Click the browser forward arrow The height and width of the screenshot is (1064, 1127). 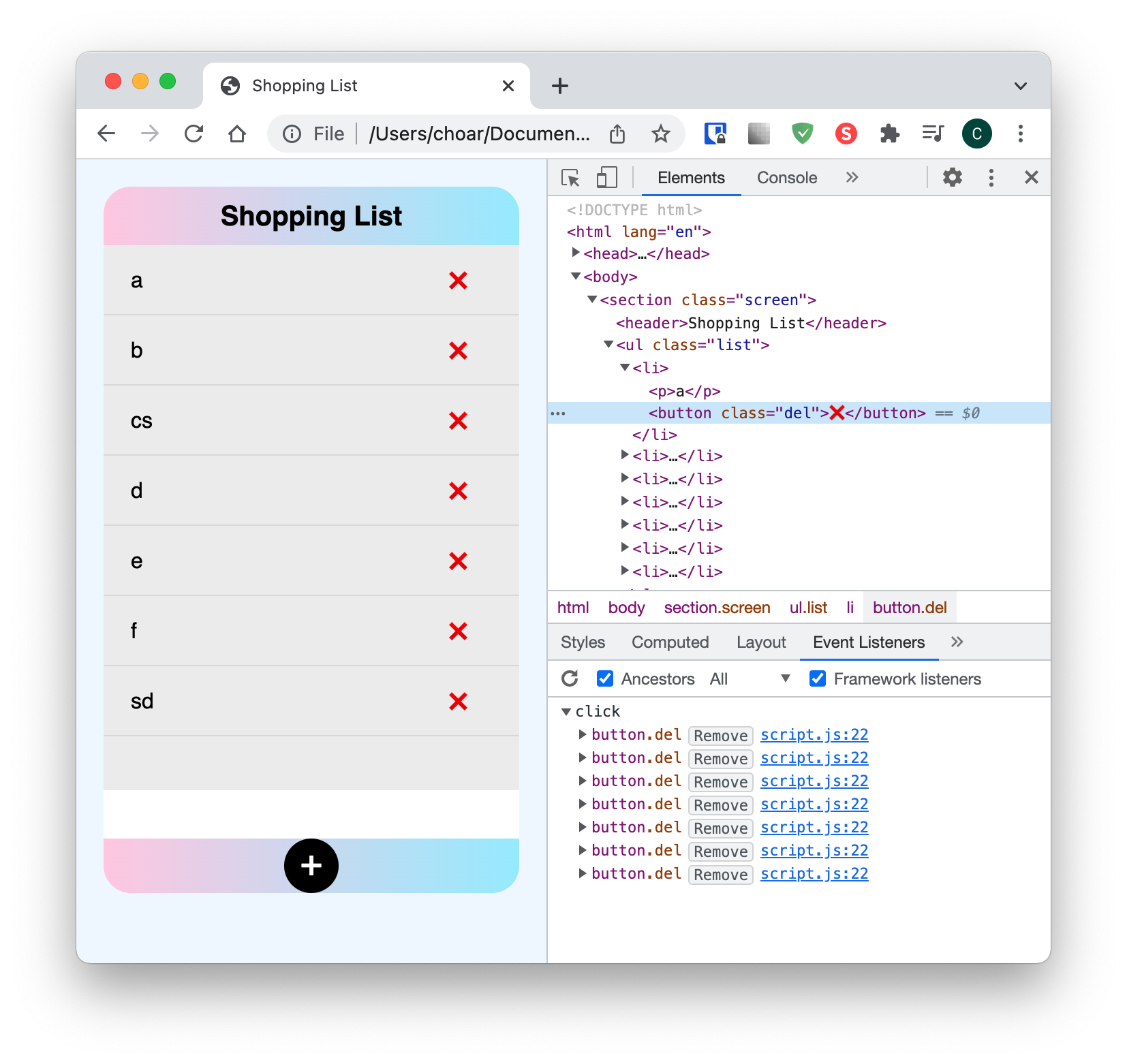click(149, 134)
